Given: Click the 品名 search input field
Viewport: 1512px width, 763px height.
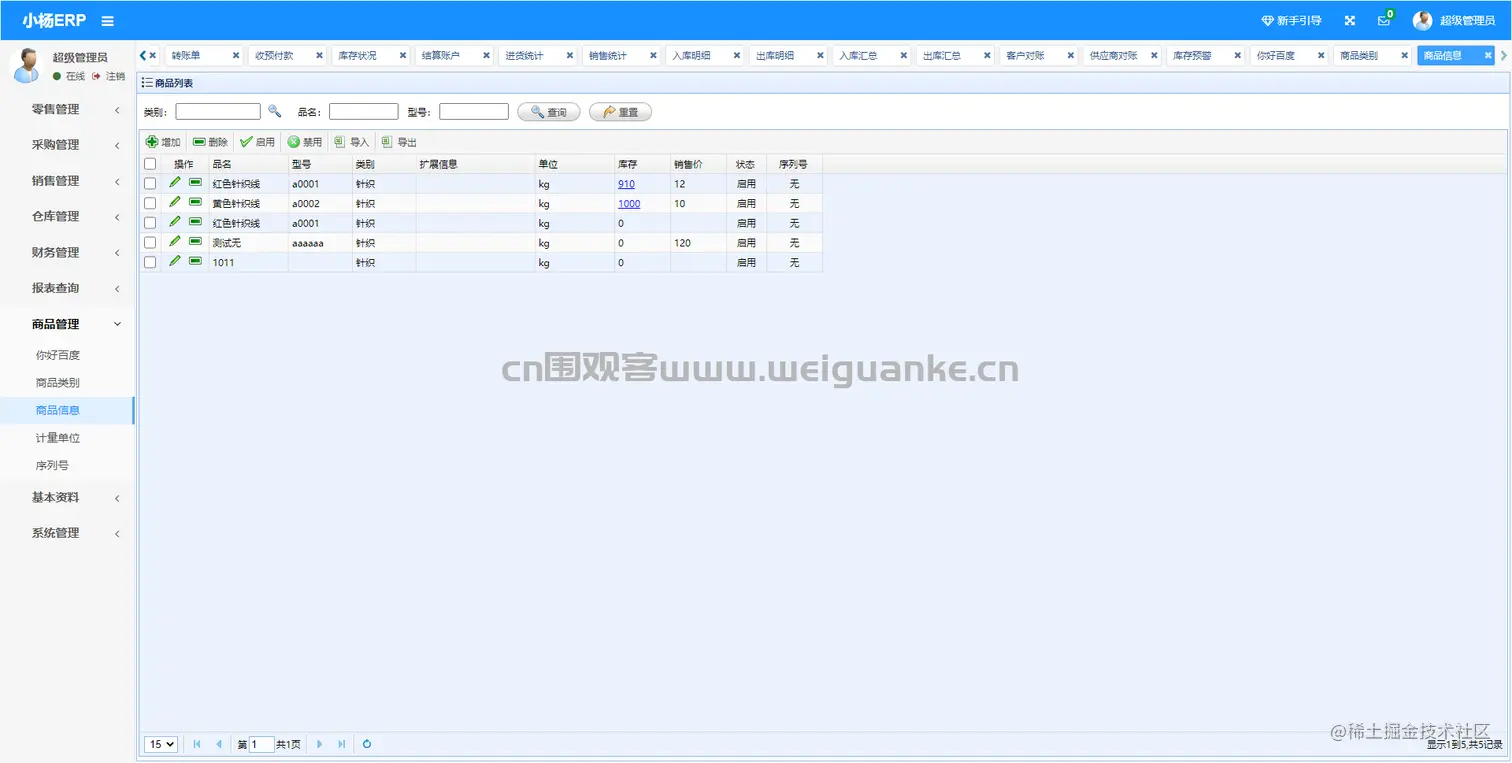Looking at the screenshot, I should (364, 112).
